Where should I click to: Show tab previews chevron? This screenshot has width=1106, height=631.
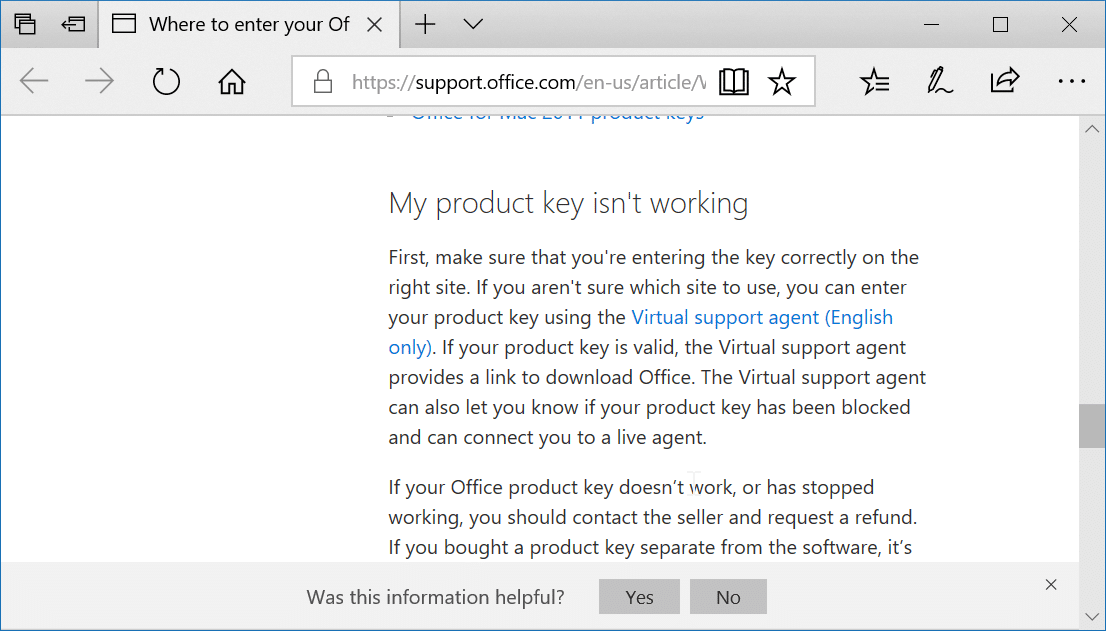[x=473, y=25]
